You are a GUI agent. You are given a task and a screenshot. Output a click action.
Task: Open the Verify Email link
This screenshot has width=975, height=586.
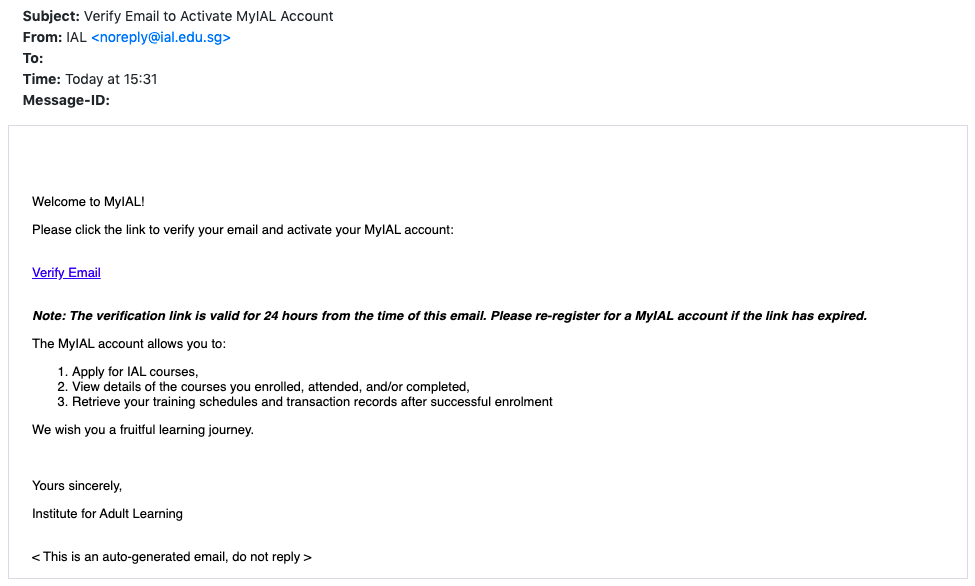(x=66, y=272)
